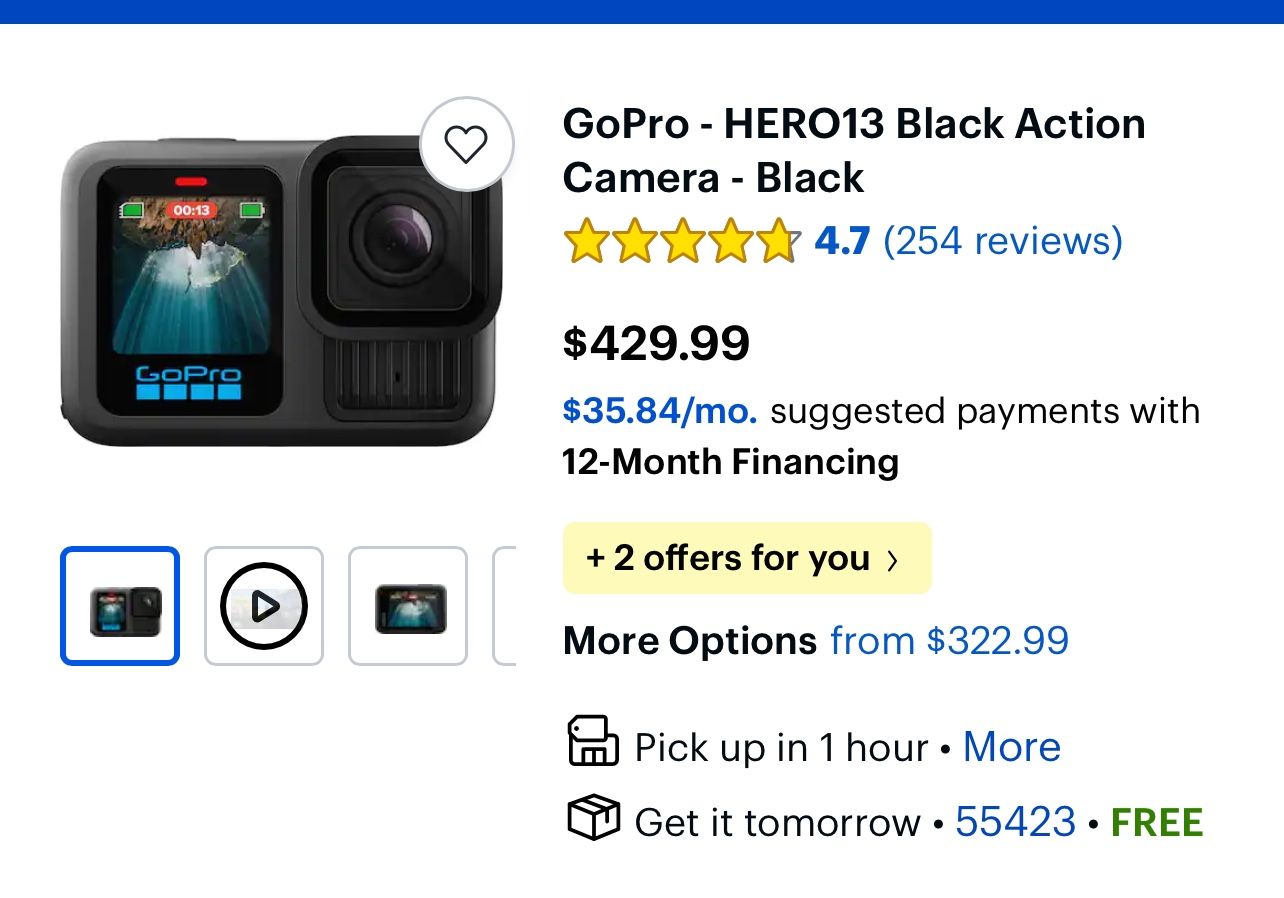Select the first camera thumbnail
The width and height of the screenshot is (1284, 898).
coord(119,605)
